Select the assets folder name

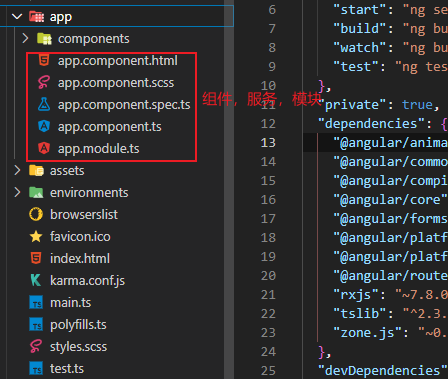67,171
